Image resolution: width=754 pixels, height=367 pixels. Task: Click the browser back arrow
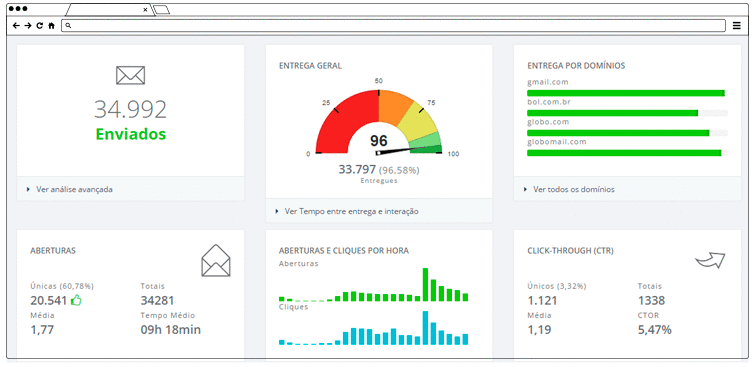[x=16, y=26]
